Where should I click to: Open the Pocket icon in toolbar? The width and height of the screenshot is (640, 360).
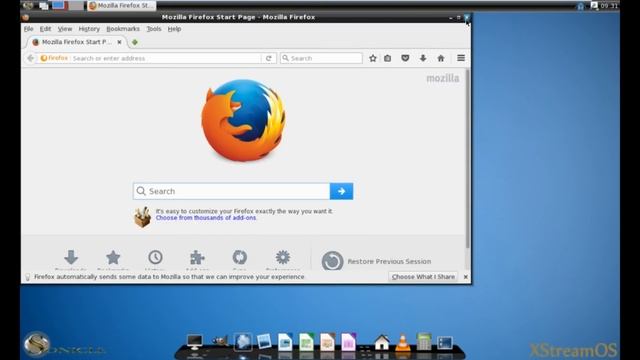[x=405, y=58]
